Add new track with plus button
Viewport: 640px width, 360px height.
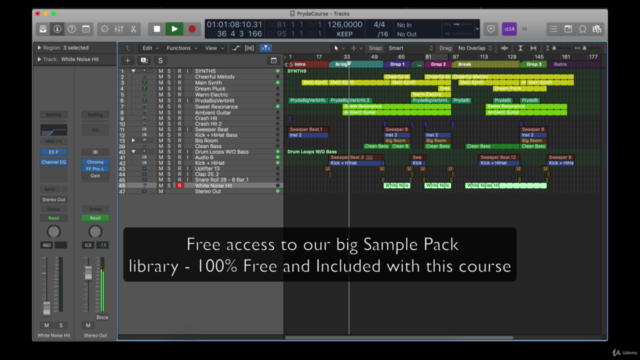128,60
